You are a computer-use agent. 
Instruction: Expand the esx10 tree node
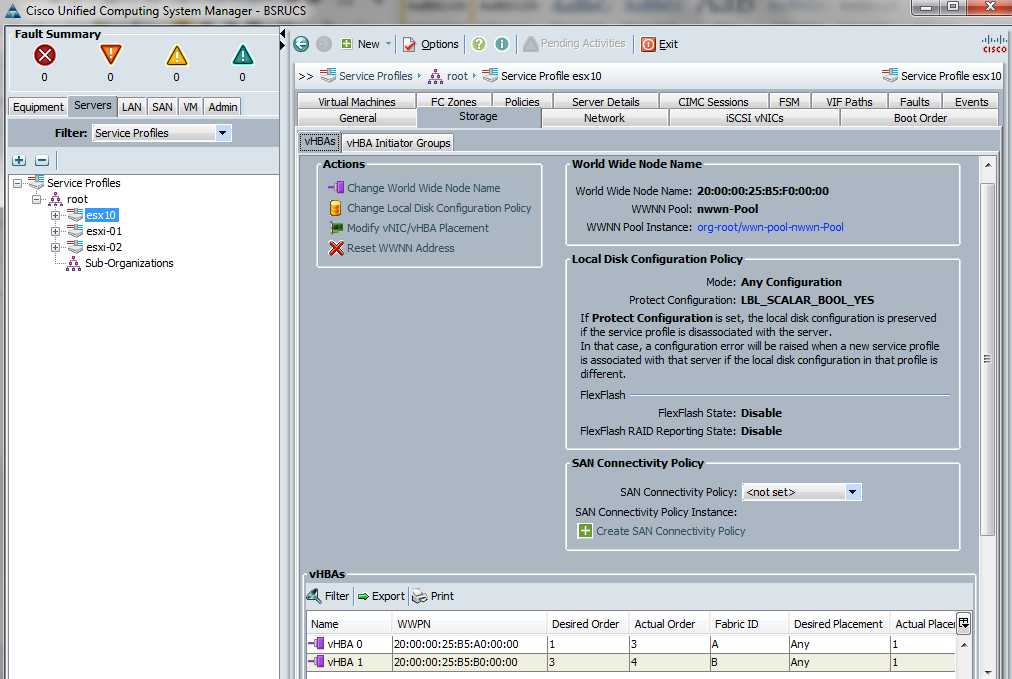click(x=56, y=216)
